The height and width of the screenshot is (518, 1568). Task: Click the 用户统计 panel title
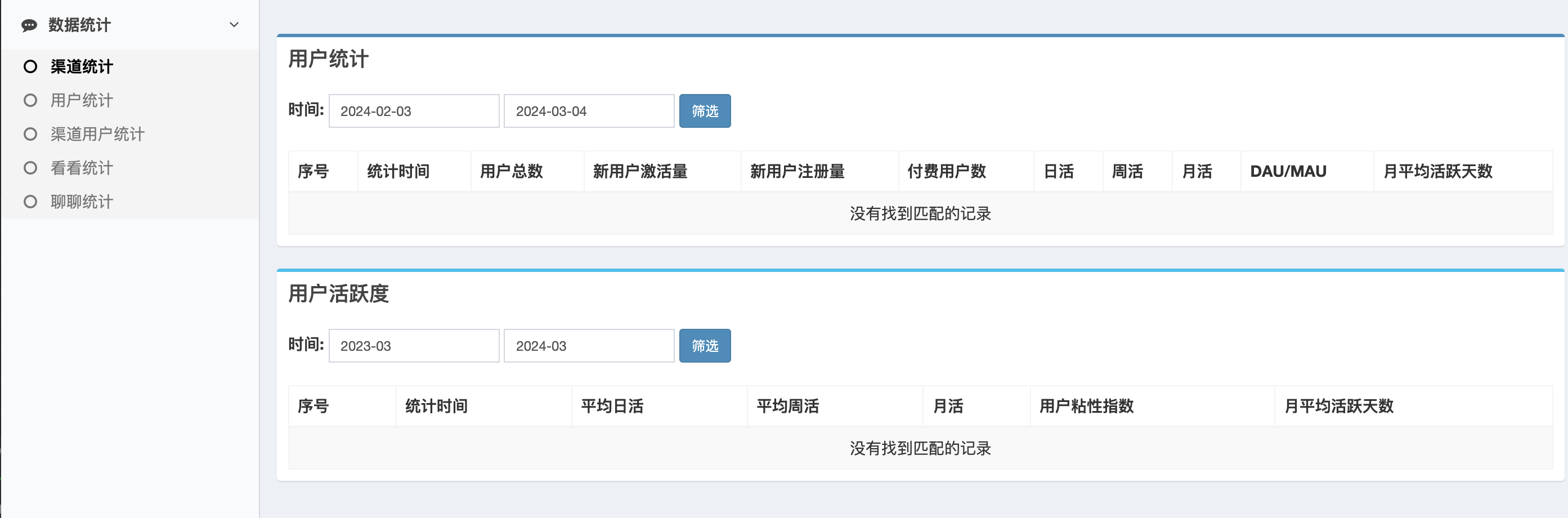click(328, 59)
